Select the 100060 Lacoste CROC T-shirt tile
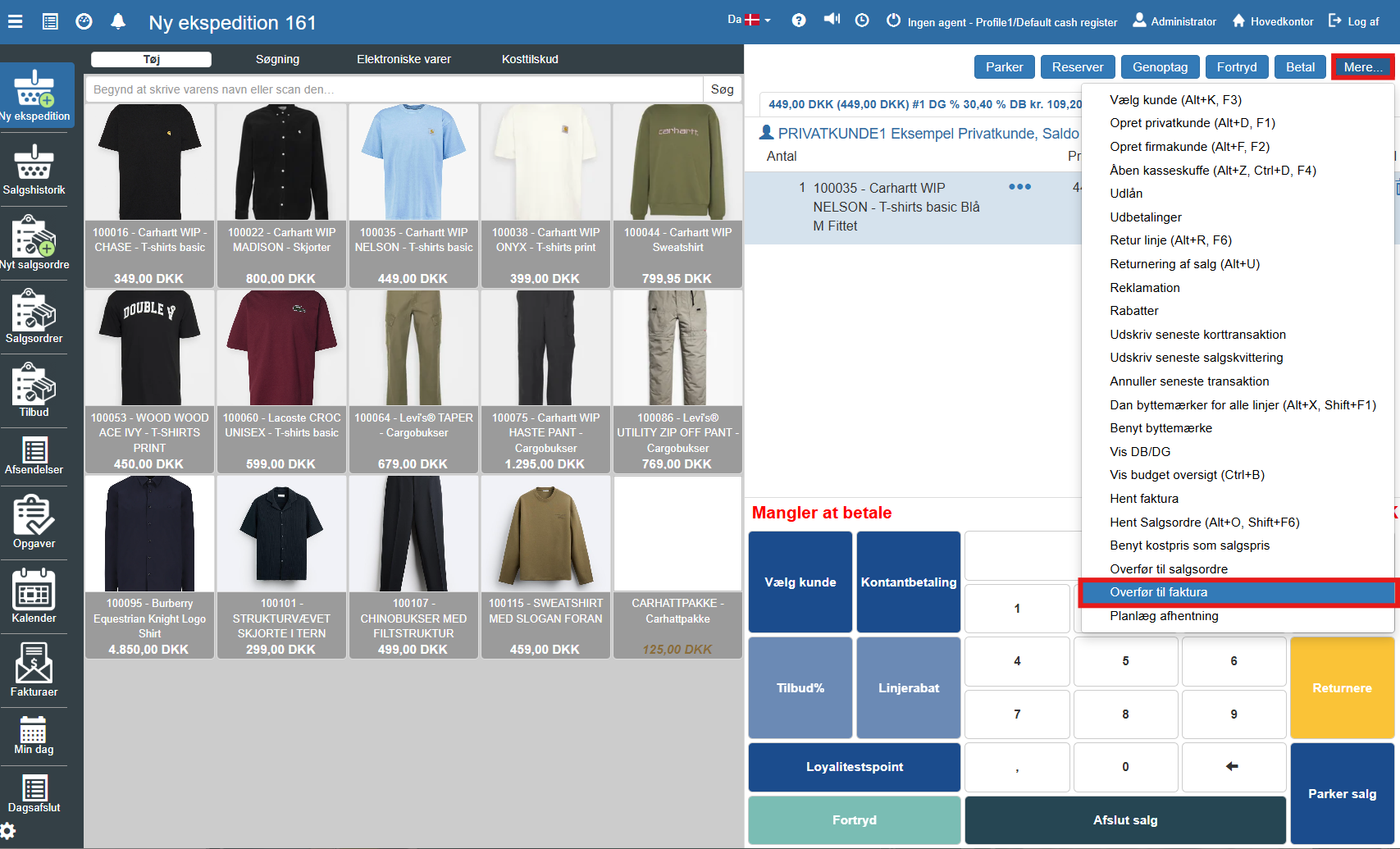 click(x=281, y=382)
